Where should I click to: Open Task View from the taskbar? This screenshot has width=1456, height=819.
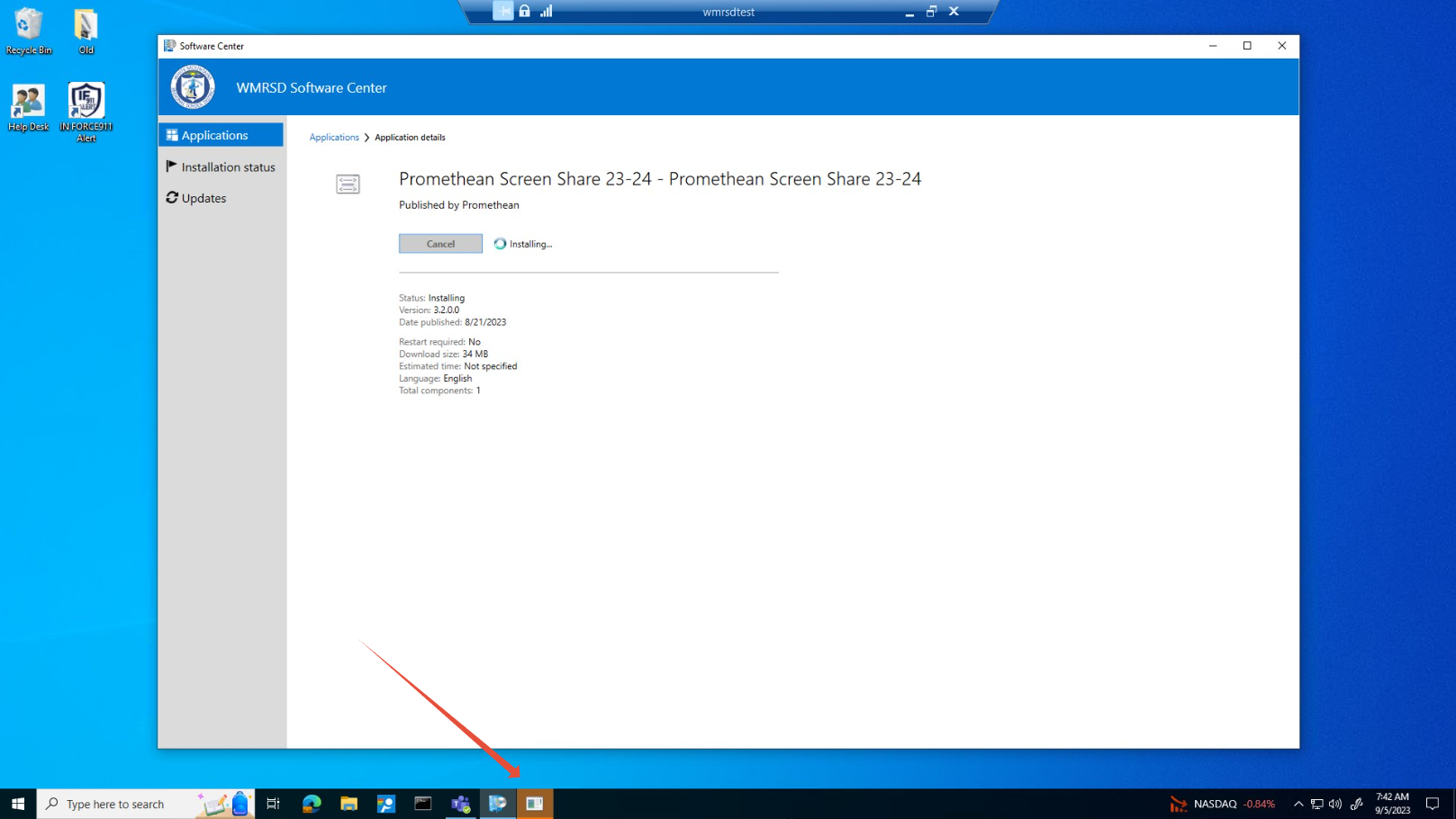point(273,804)
